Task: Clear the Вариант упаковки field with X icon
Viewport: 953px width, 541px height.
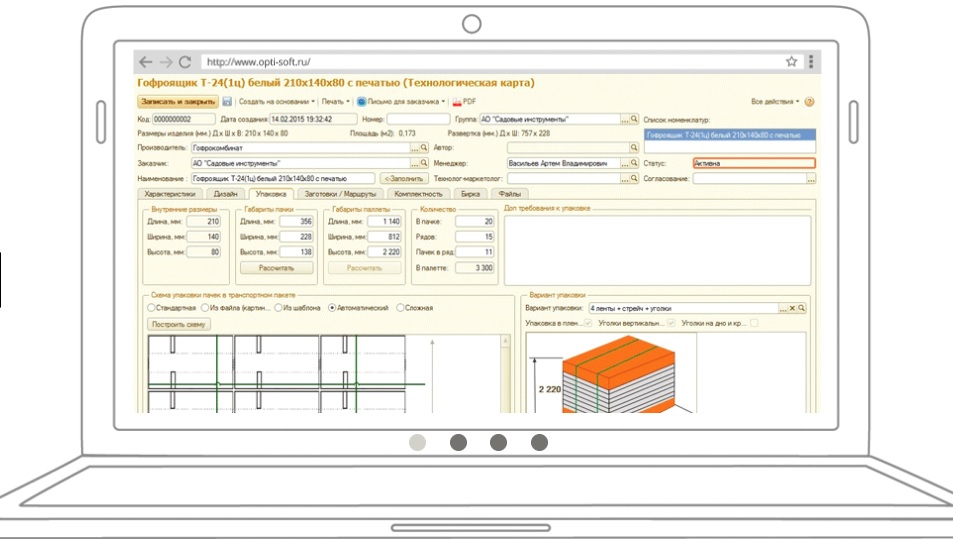Action: click(x=792, y=308)
